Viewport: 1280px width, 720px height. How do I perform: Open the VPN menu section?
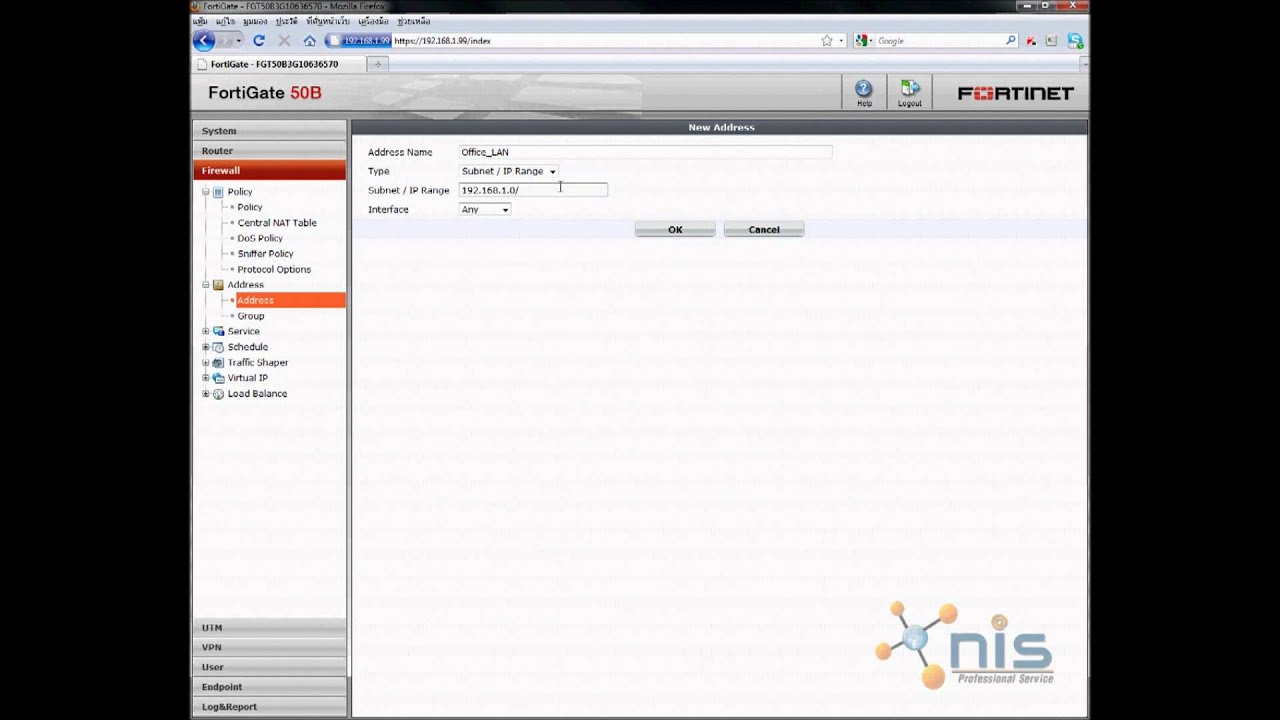[x=269, y=647]
